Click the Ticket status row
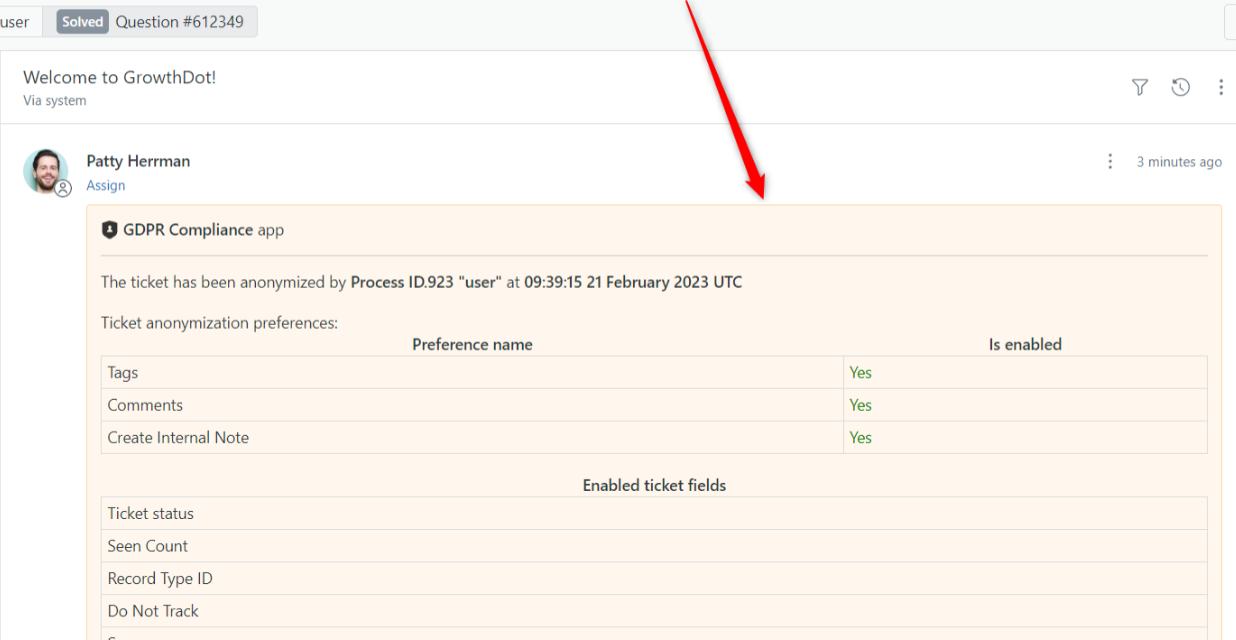Image resolution: width=1236 pixels, height=640 pixels. point(654,513)
